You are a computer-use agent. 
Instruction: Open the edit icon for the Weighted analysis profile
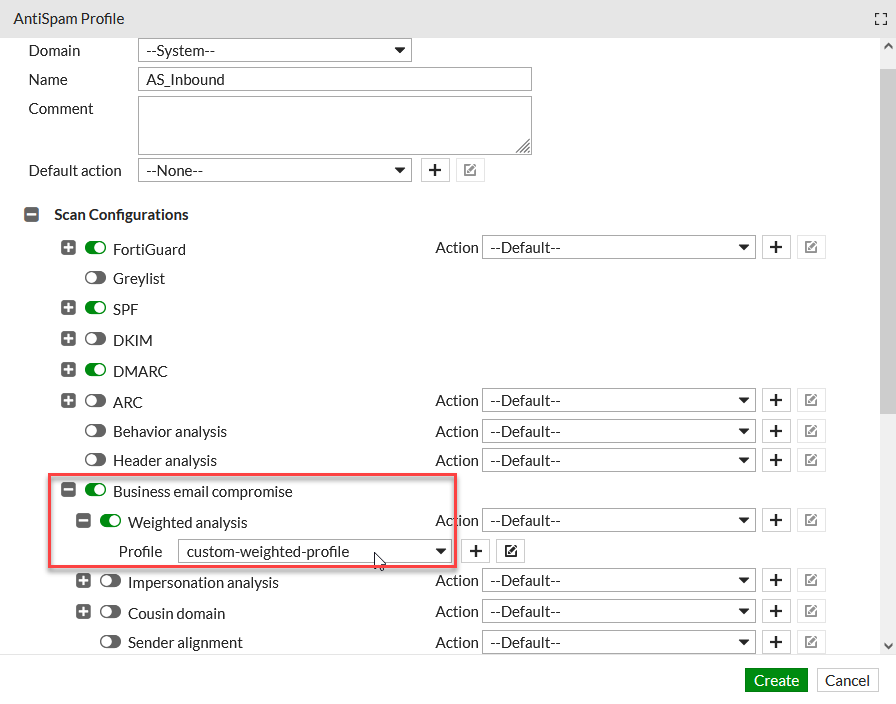point(510,550)
